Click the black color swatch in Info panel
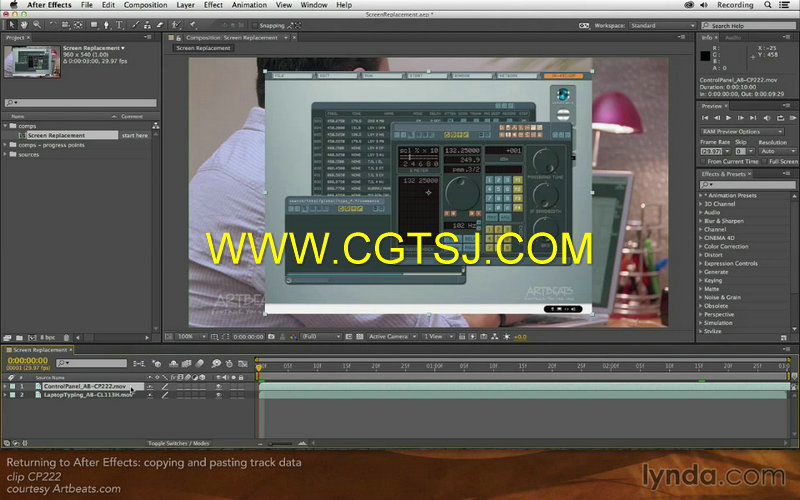Screen dimensions: 800x500 [x=705, y=56]
